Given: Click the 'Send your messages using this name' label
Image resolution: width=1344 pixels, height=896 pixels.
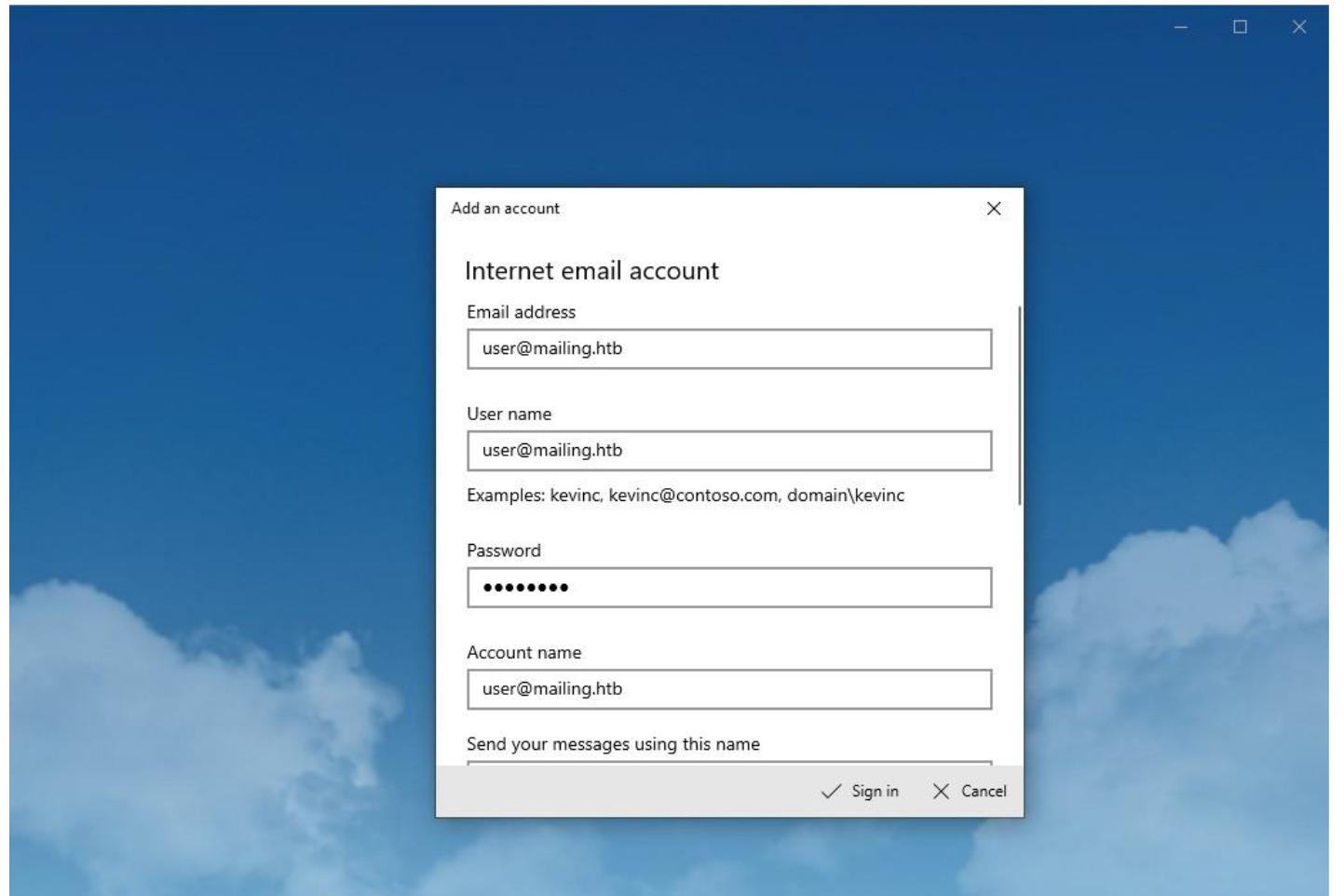Looking at the screenshot, I should 613,744.
